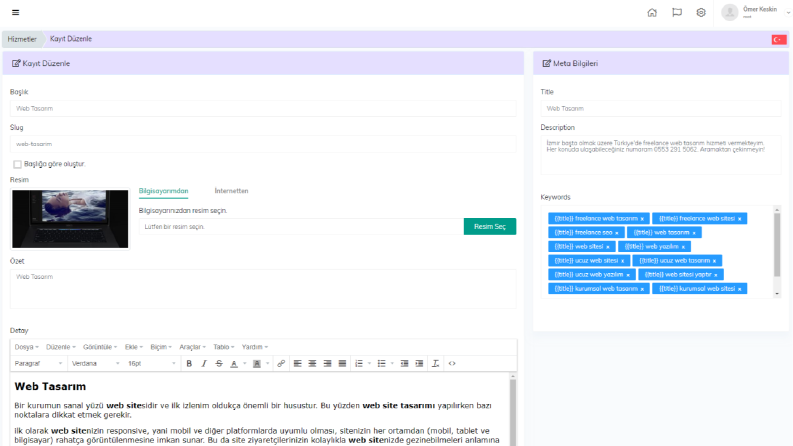Clear formatting with the Tx icon
793x446 pixels.
(x=435, y=364)
